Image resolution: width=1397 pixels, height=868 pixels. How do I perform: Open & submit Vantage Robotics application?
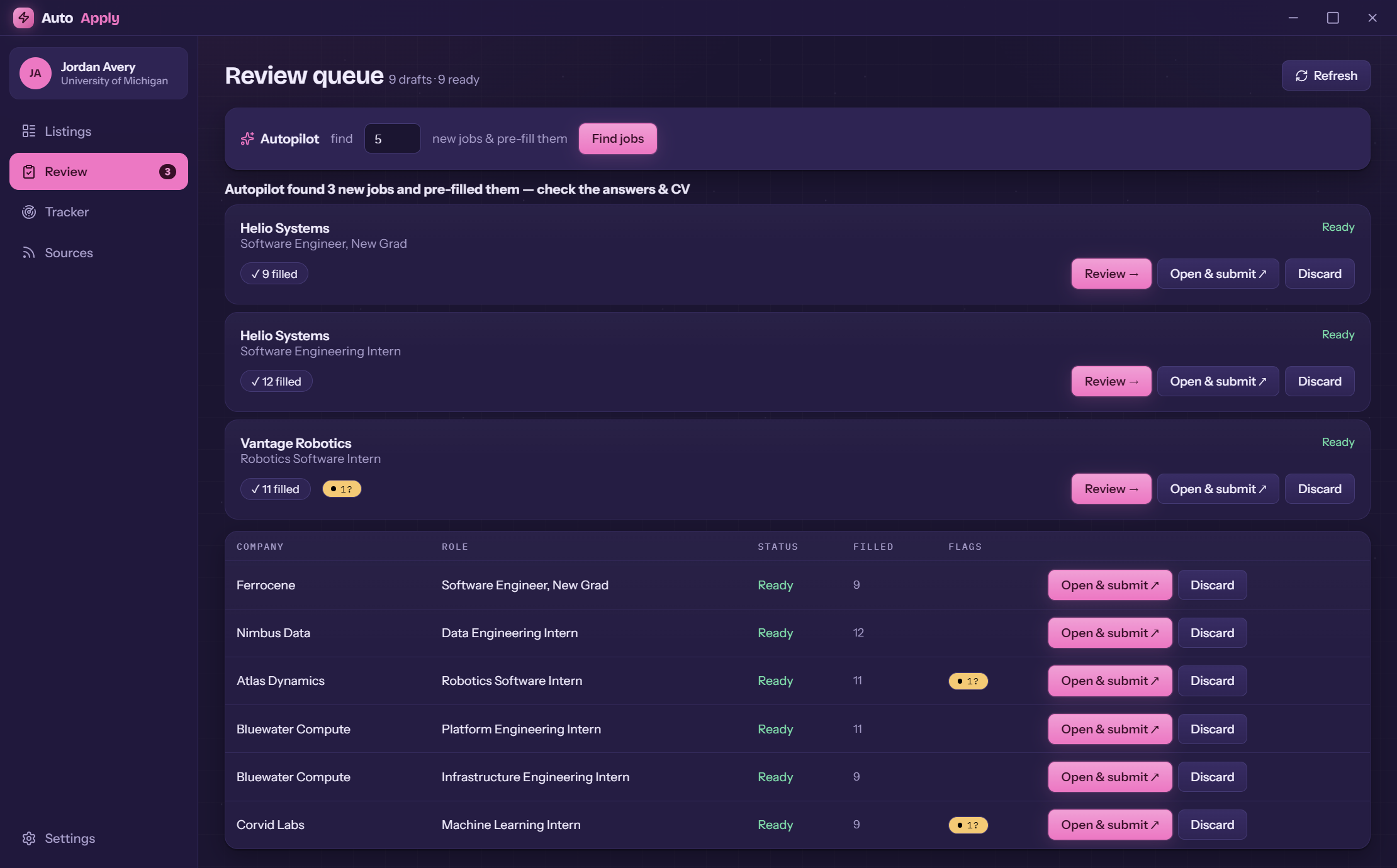(x=1218, y=489)
